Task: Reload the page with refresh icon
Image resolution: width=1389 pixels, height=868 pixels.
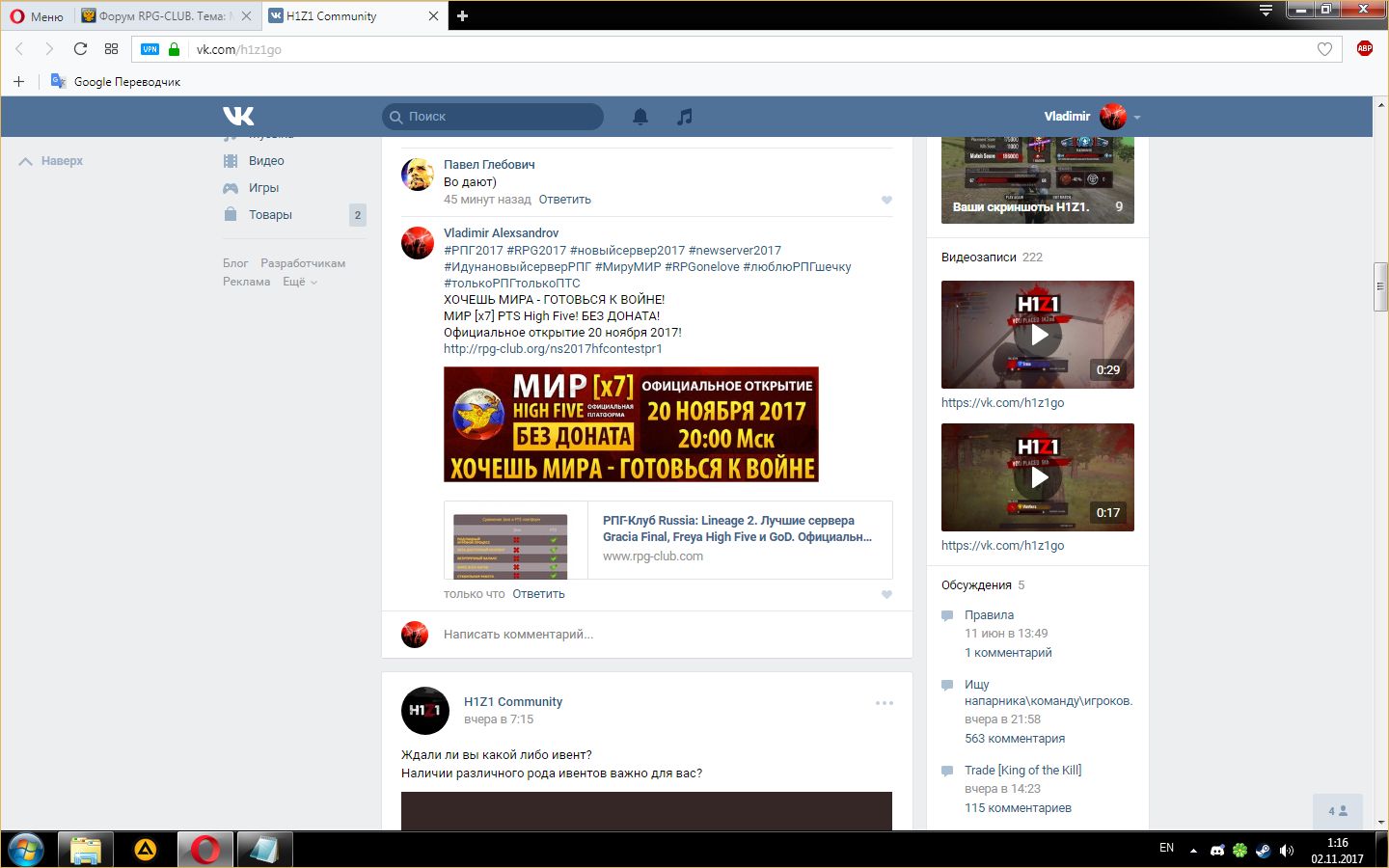Action: [80, 49]
